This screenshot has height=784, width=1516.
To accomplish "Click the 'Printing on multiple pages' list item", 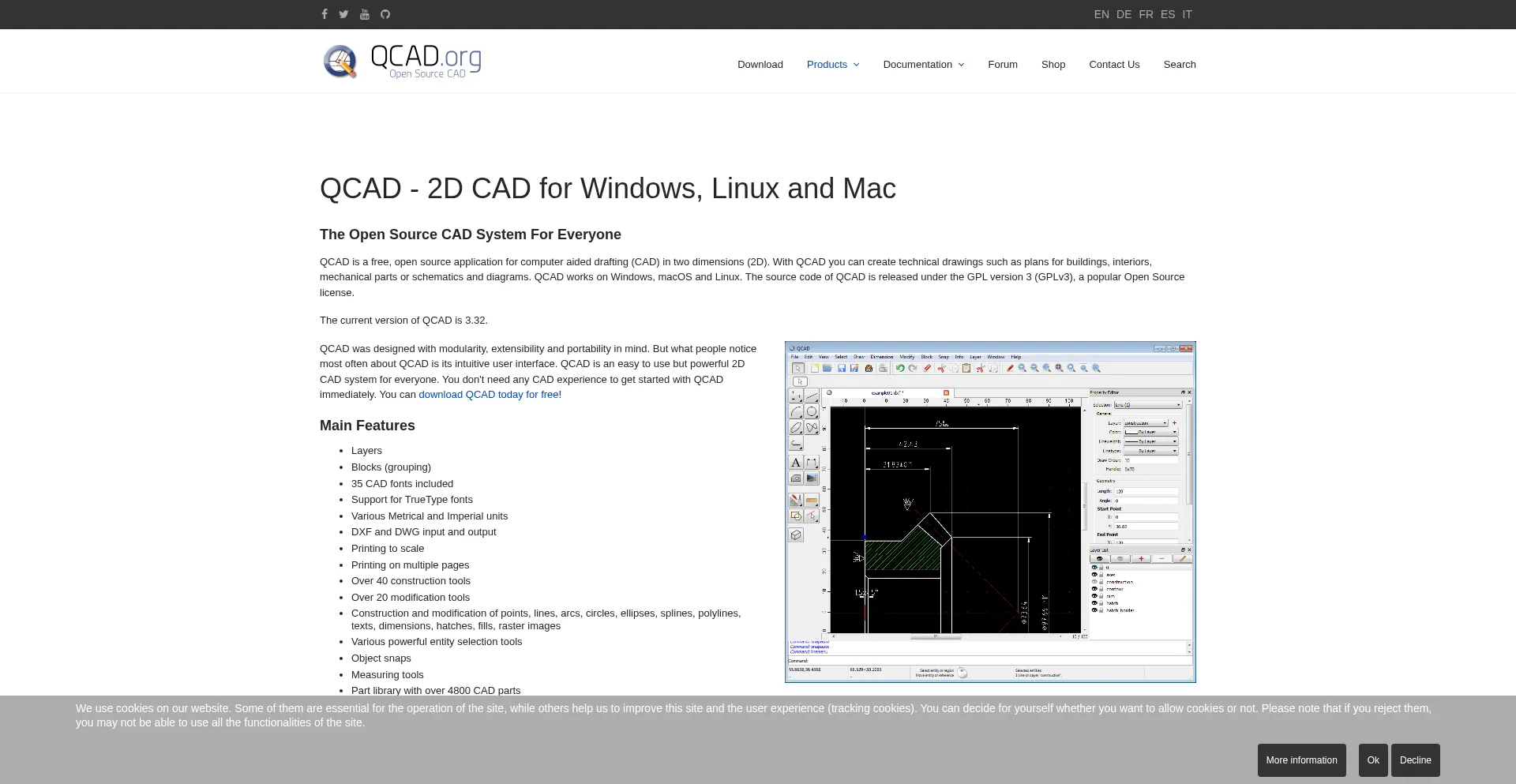I will click(x=411, y=565).
